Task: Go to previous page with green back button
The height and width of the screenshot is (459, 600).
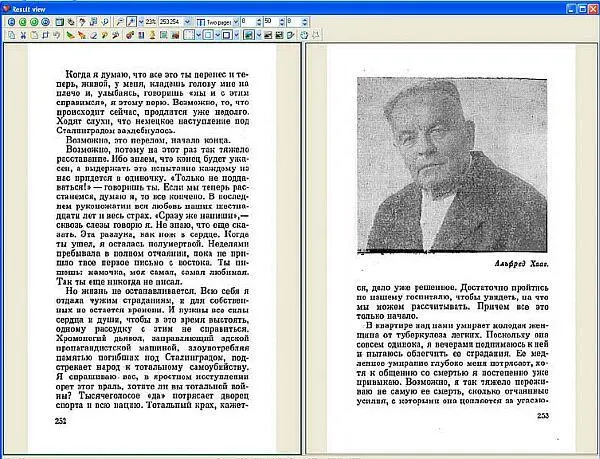Action: [23, 22]
